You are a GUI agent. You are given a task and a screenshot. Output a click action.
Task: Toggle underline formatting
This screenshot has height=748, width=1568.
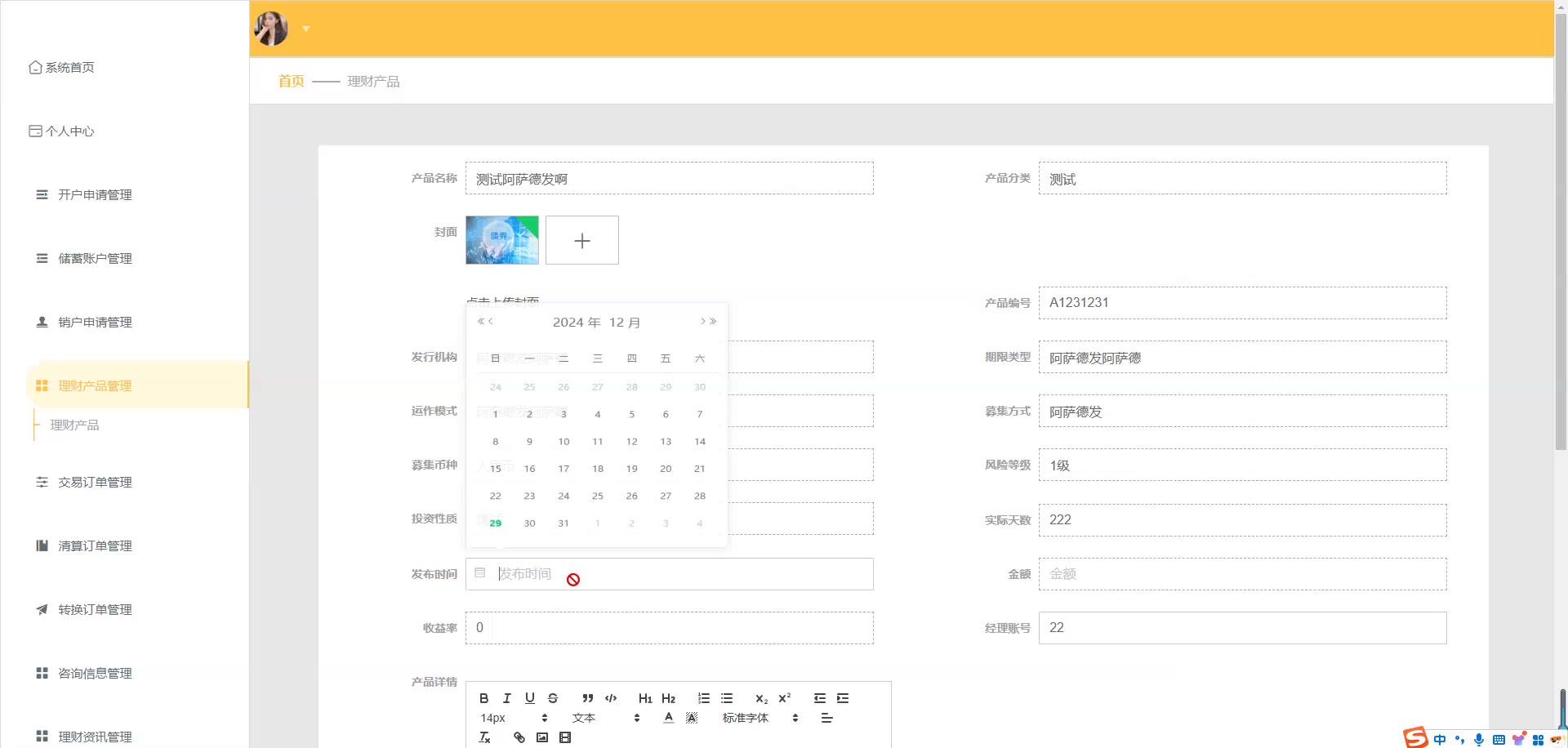click(529, 698)
